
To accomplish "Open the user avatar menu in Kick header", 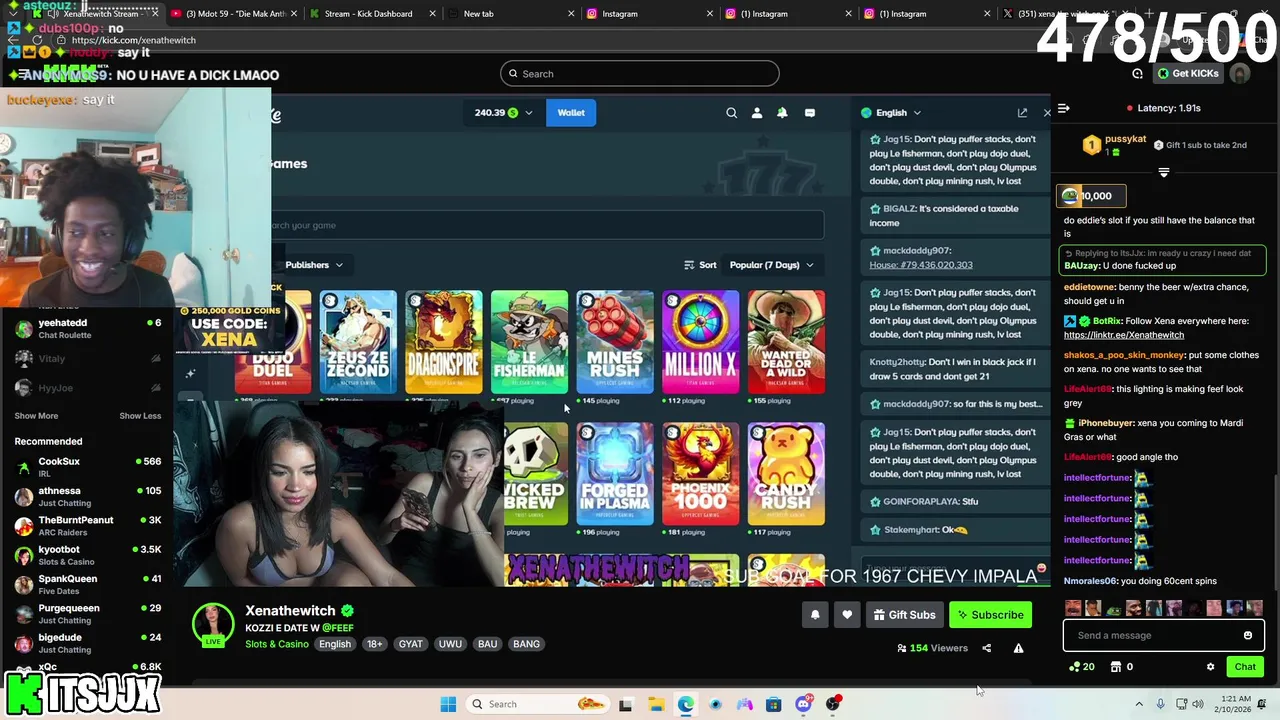I will pos(1240,73).
